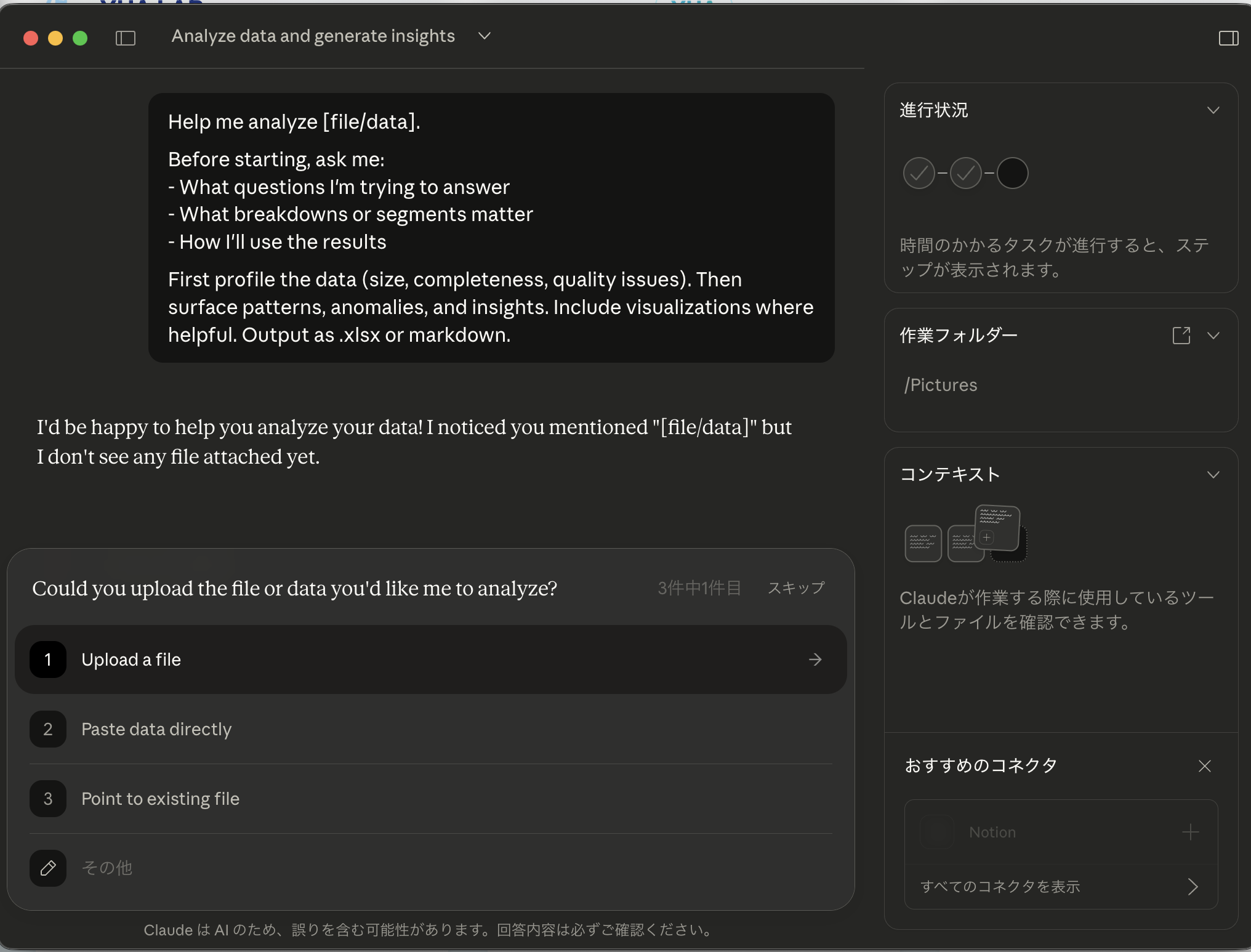Click the pencil icon beside その他
The height and width of the screenshot is (952, 1251).
[x=47, y=868]
